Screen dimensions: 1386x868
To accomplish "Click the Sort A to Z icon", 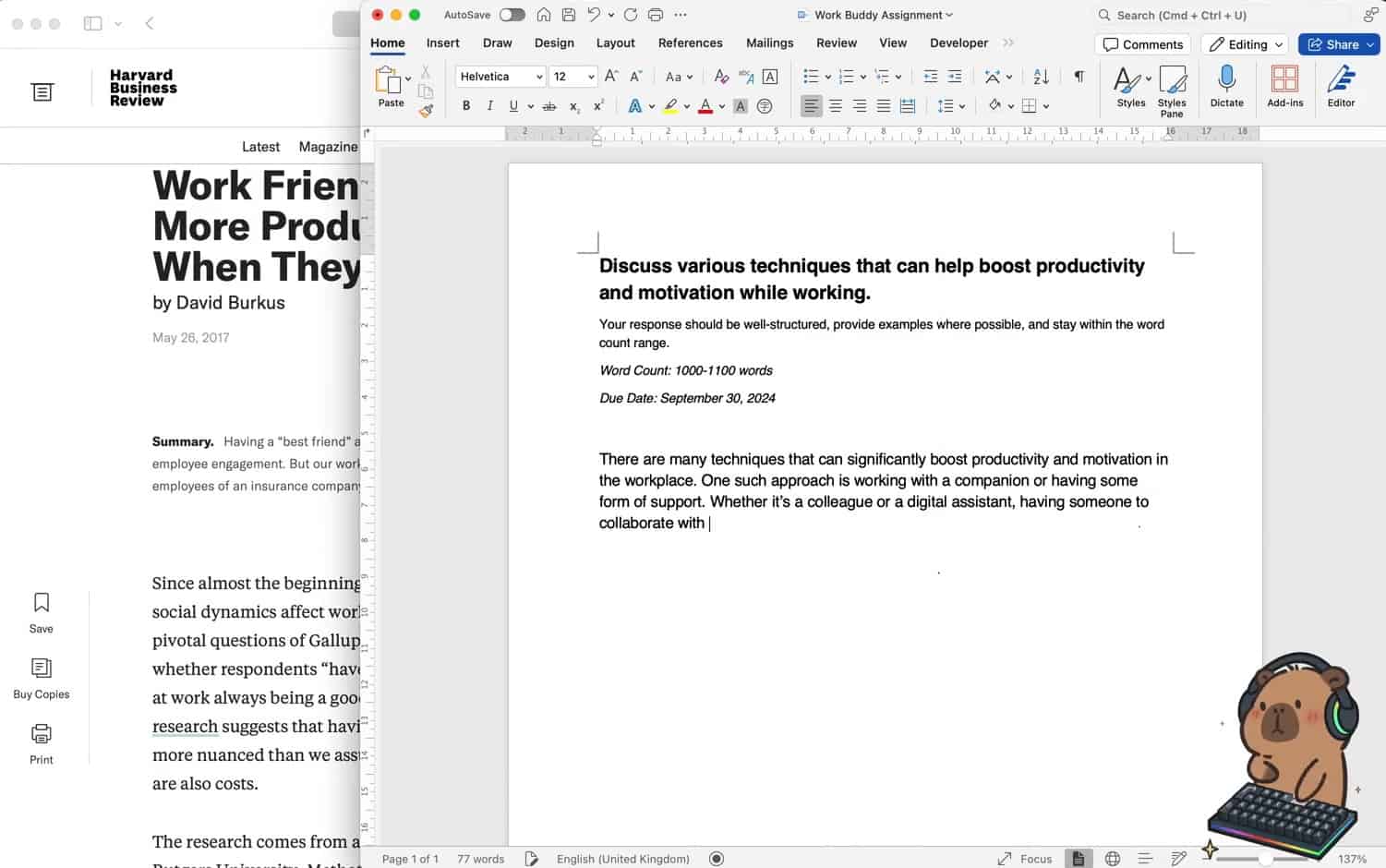I will pyautogui.click(x=1041, y=77).
